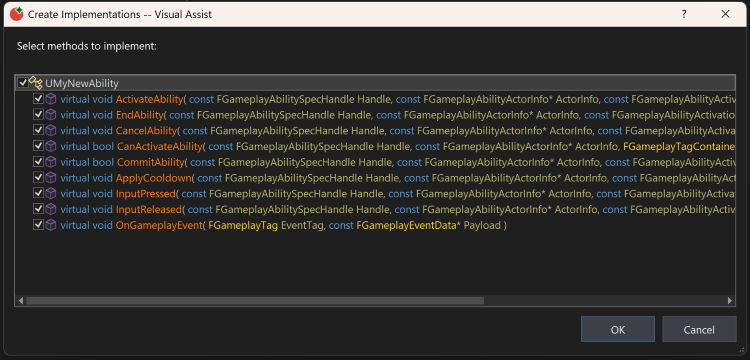Image resolution: width=750 pixels, height=360 pixels.
Task: Click the ApplyCooldown method cube icon
Action: (51, 178)
